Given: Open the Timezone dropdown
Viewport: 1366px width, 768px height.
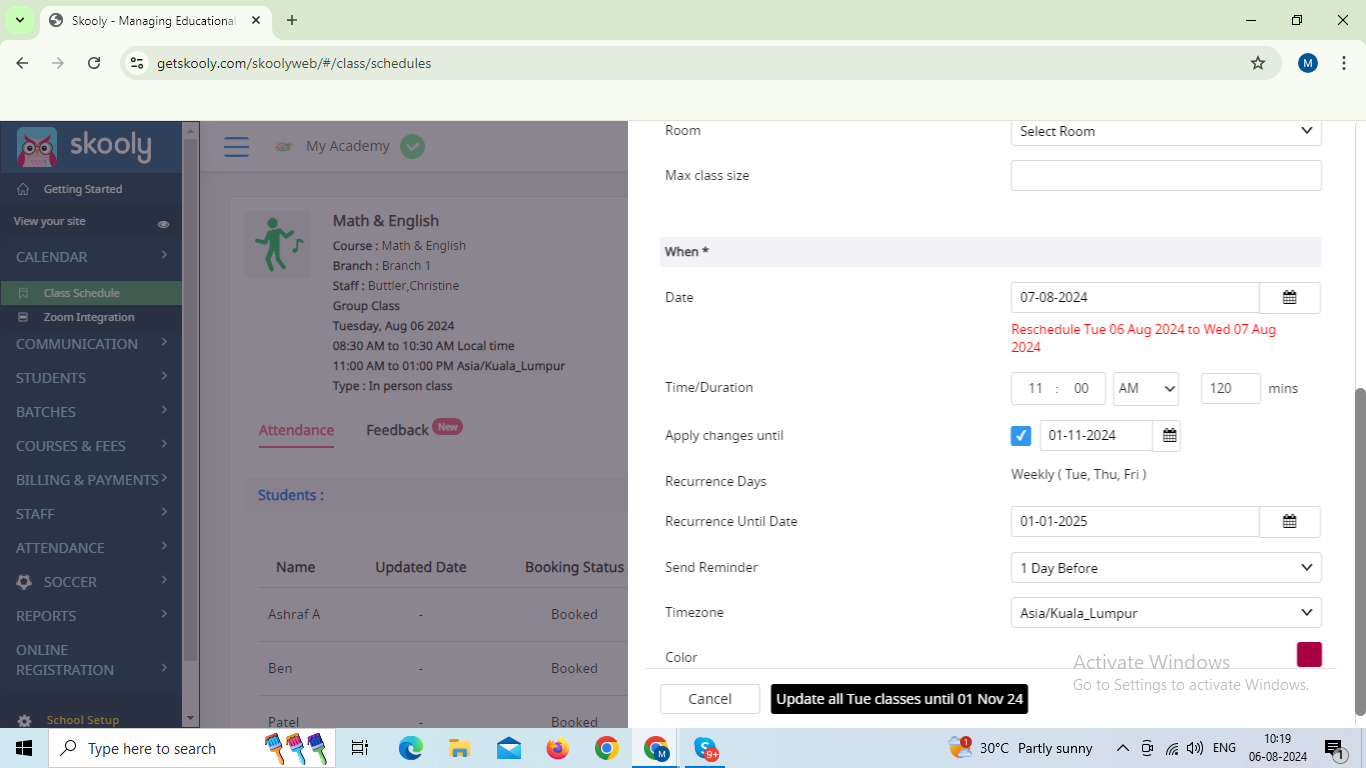Looking at the screenshot, I should (1166, 613).
